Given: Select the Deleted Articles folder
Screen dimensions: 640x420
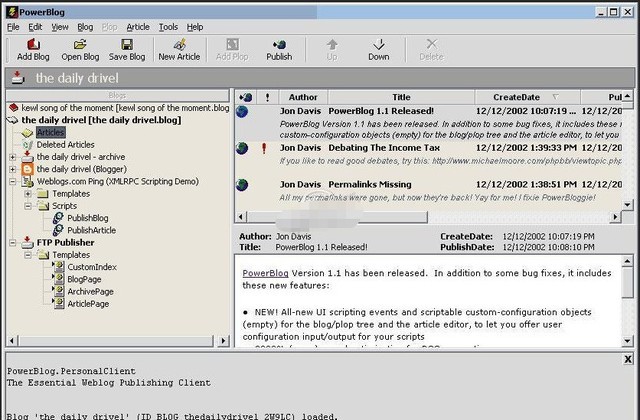Looking at the screenshot, I should 65,144.
